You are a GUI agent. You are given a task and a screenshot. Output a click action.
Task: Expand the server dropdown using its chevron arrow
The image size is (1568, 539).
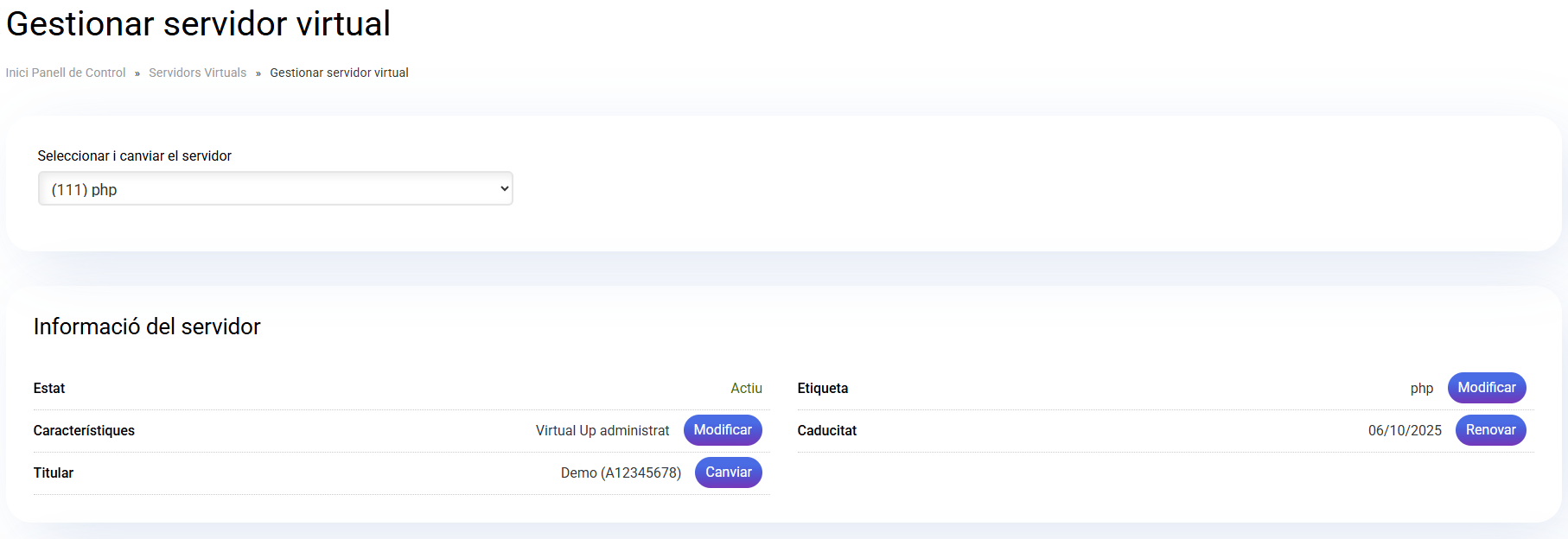tap(505, 189)
